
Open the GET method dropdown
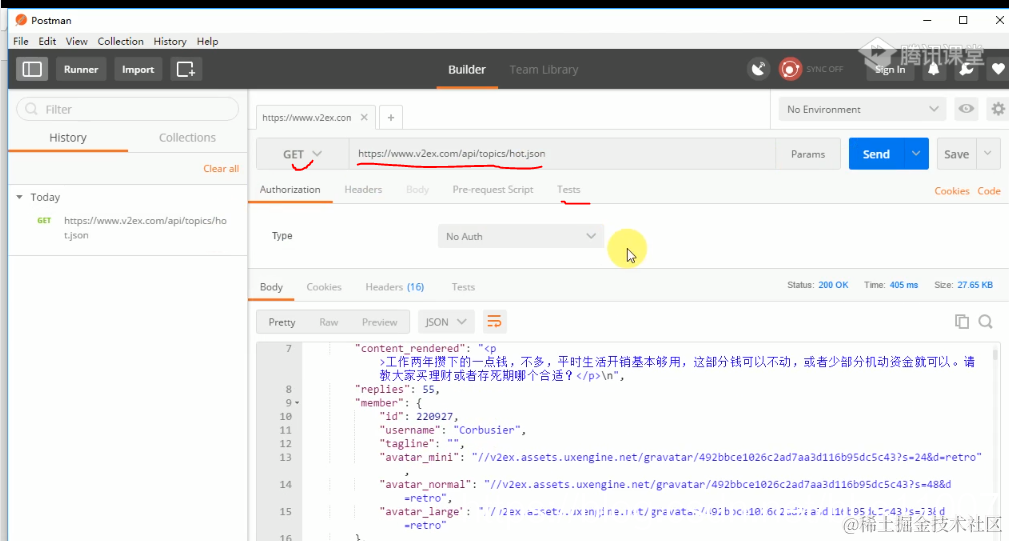click(302, 154)
